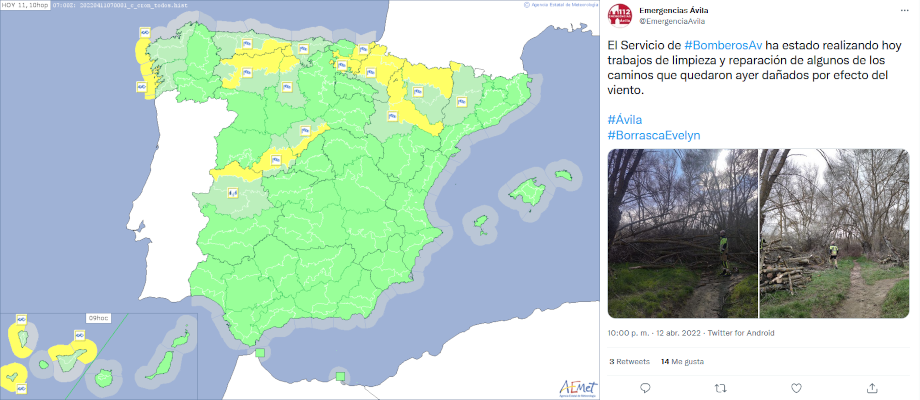This screenshot has width=920, height=400.
Task: Click the Emergencias Ávila profile avatar
Action: (620, 15)
